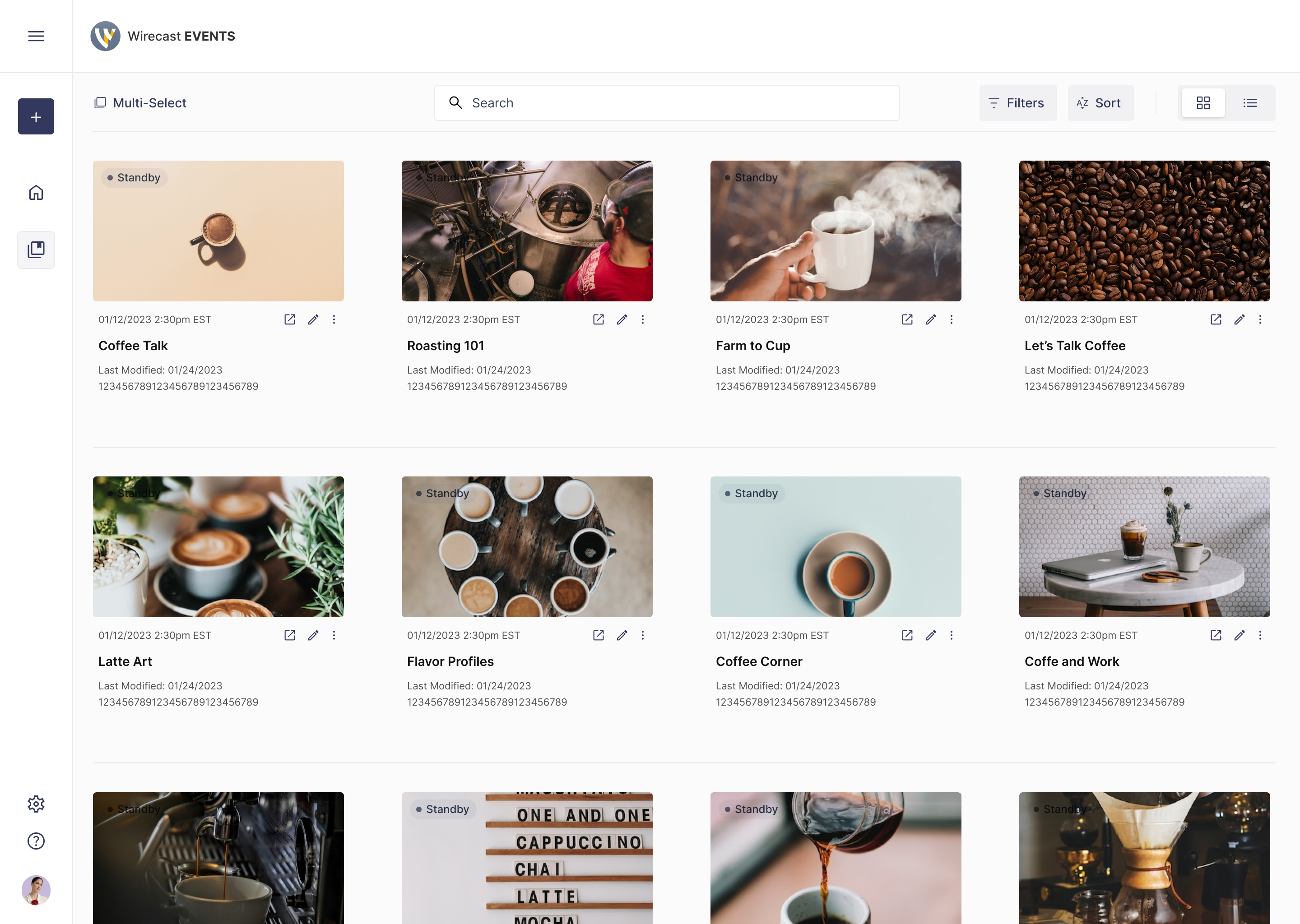Viewport: 1300px width, 924px height.
Task: Click the Coffee Talk title
Action: click(133, 345)
